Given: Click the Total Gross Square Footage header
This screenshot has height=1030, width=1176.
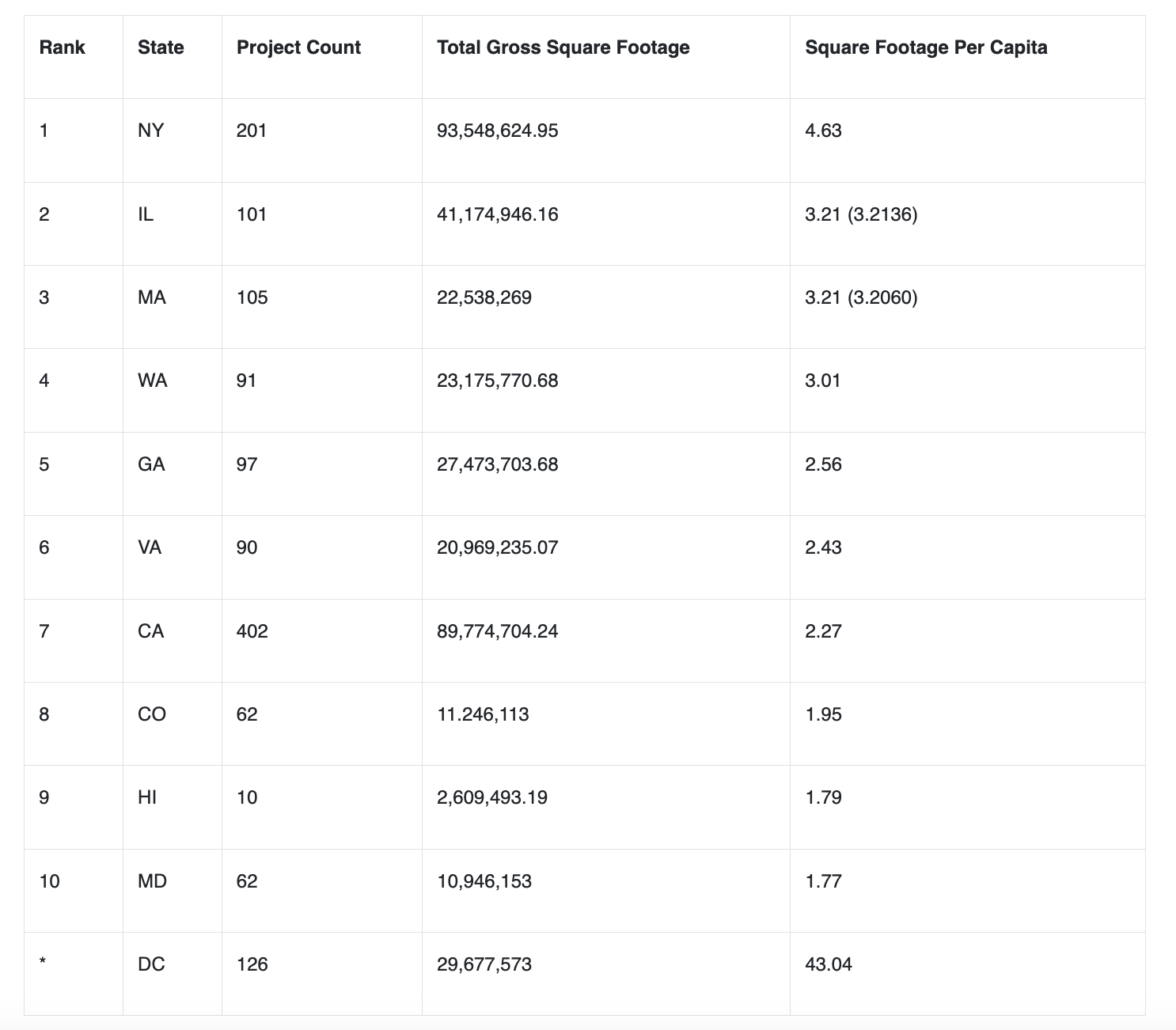Looking at the screenshot, I should [563, 47].
